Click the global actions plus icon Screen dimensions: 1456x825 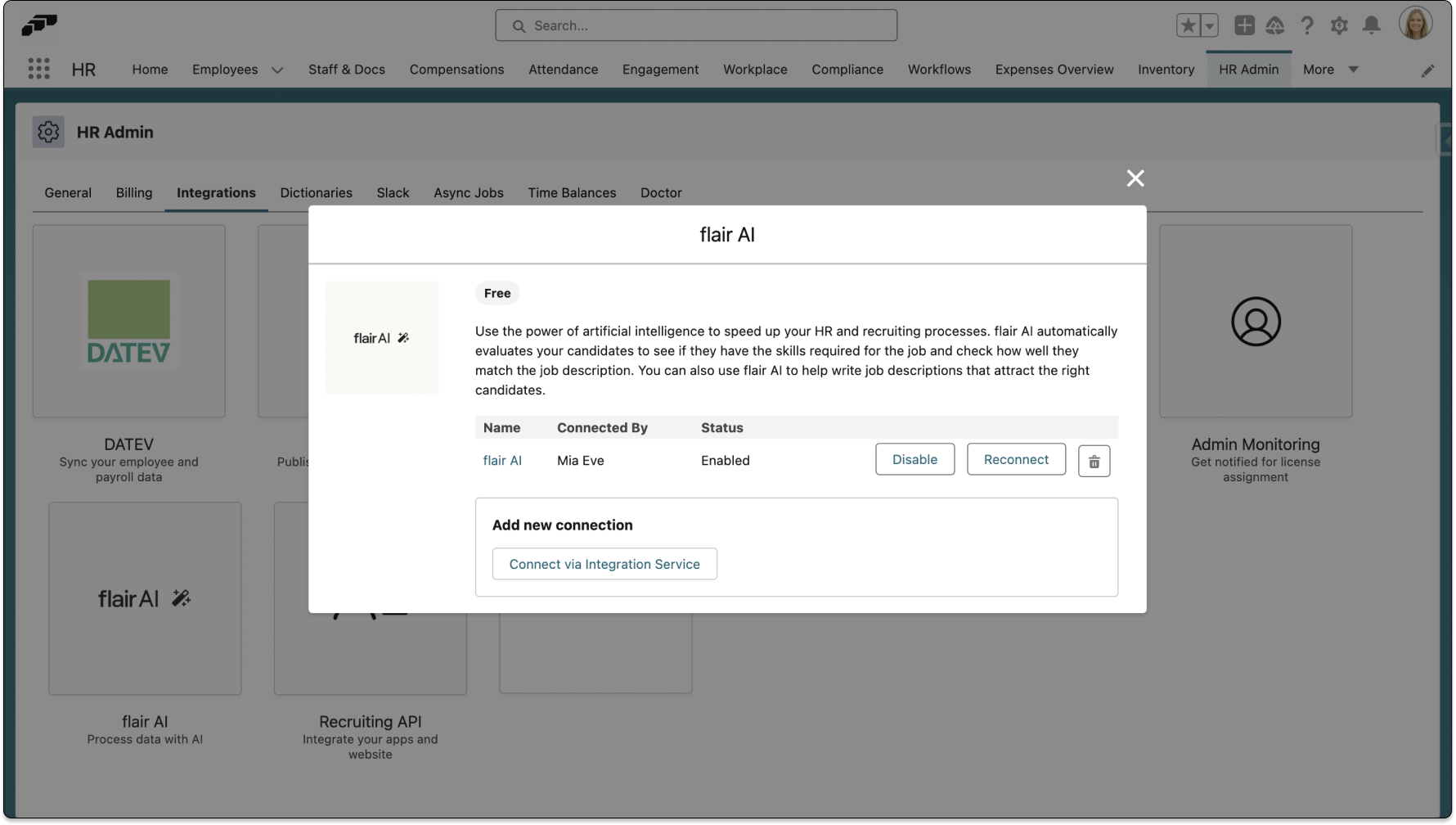pos(1244,26)
